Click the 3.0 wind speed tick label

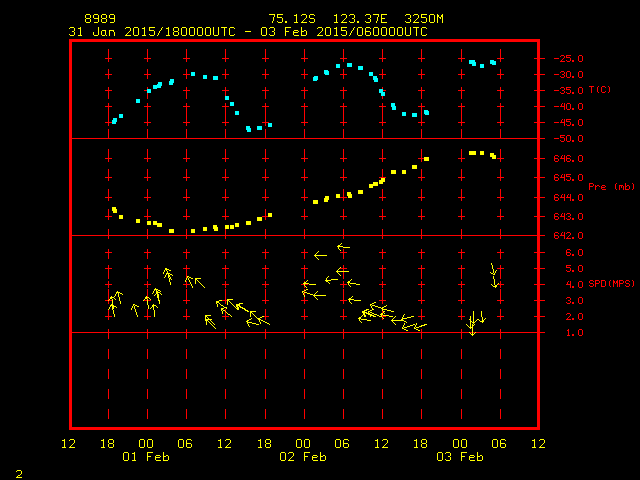click(574, 301)
